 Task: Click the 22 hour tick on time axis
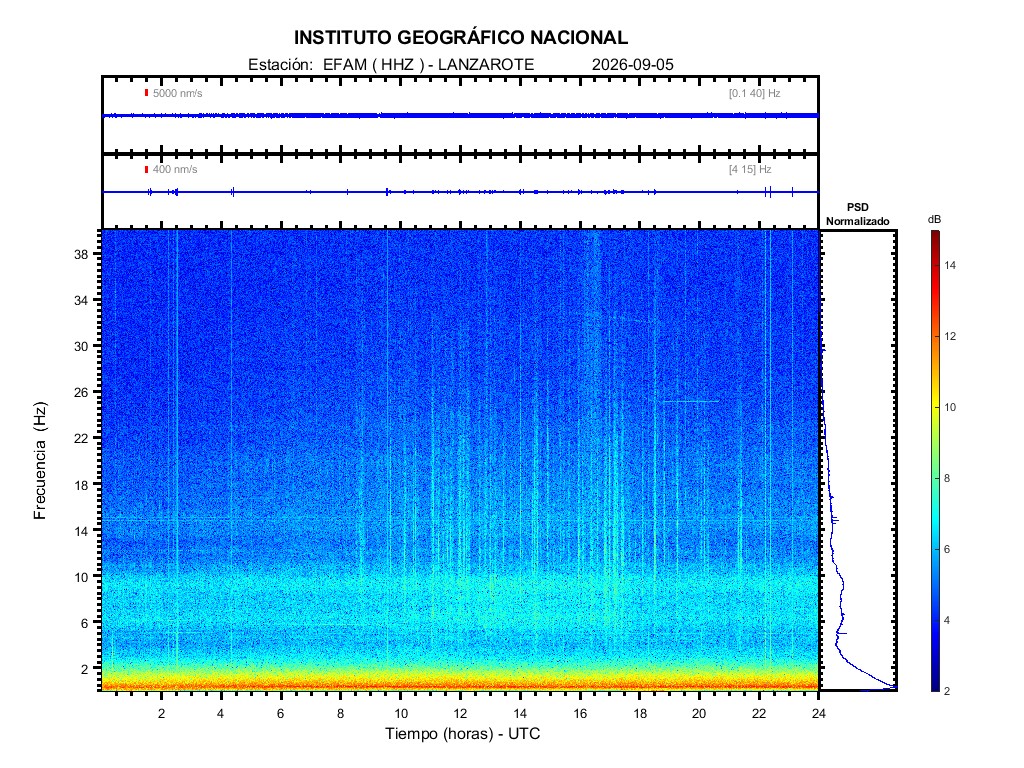point(759,714)
